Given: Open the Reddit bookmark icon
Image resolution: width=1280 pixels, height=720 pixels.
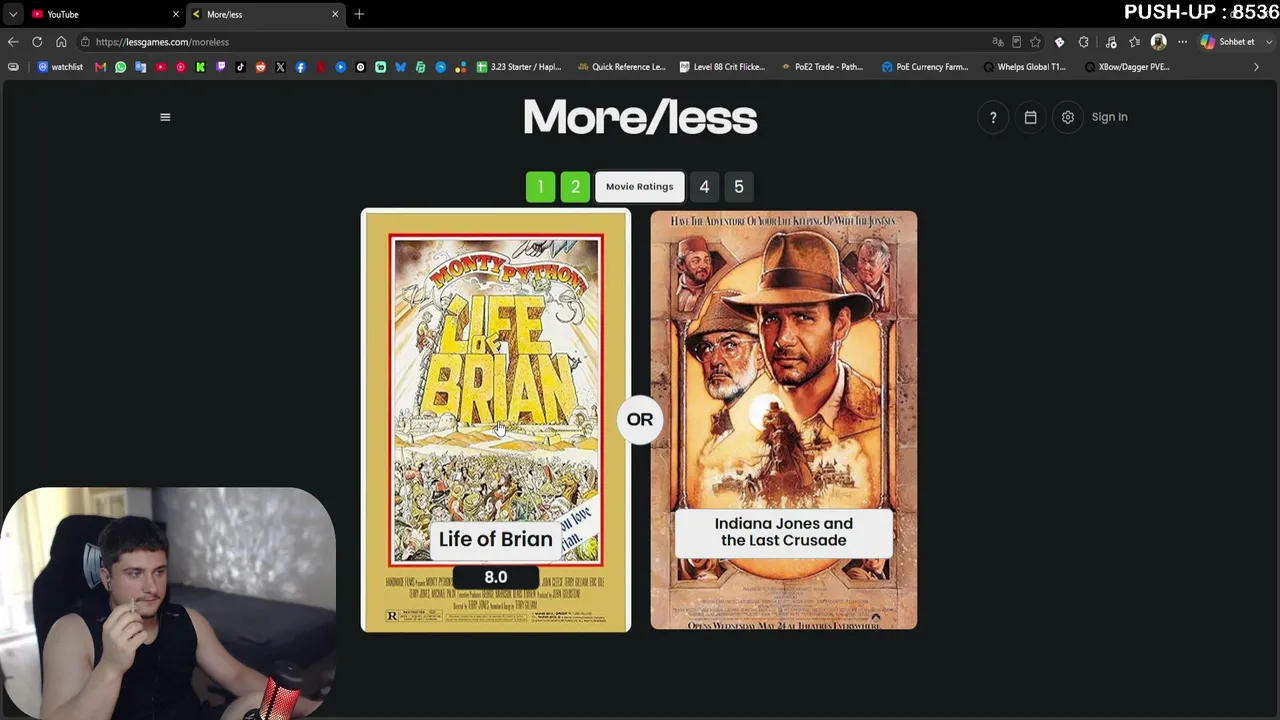Looking at the screenshot, I should pyautogui.click(x=260, y=67).
